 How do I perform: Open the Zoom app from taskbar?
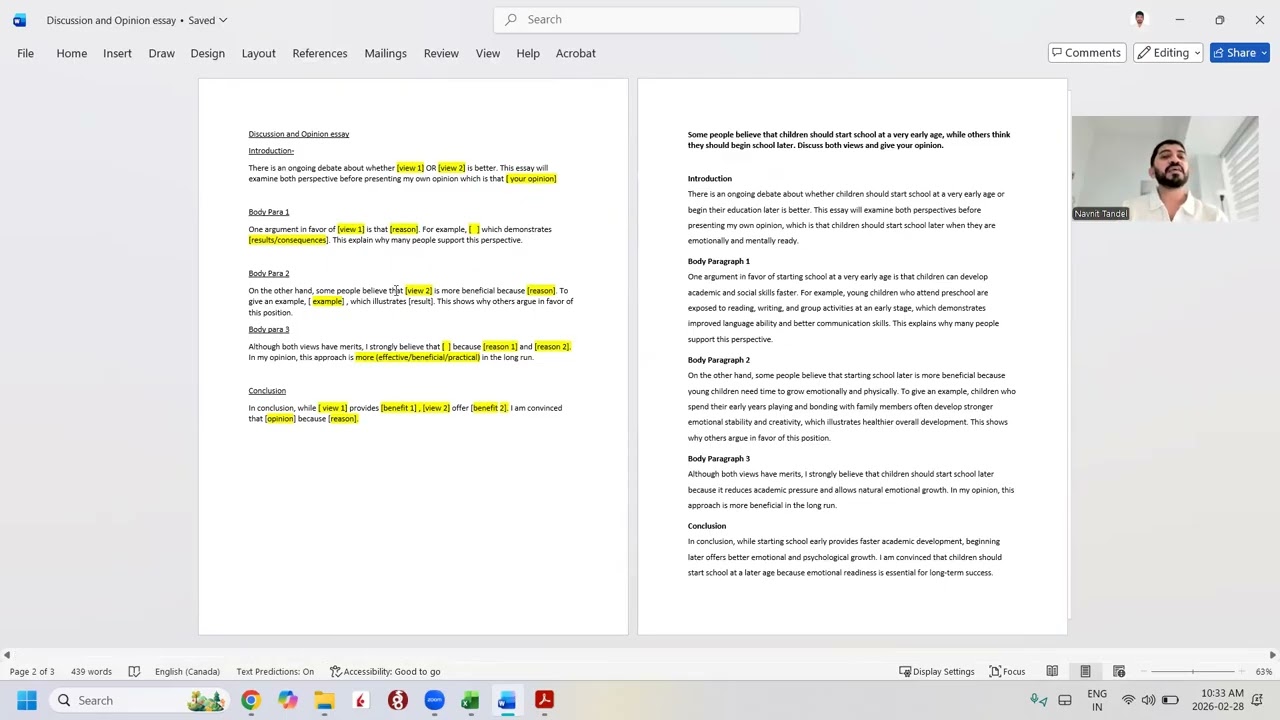434,700
